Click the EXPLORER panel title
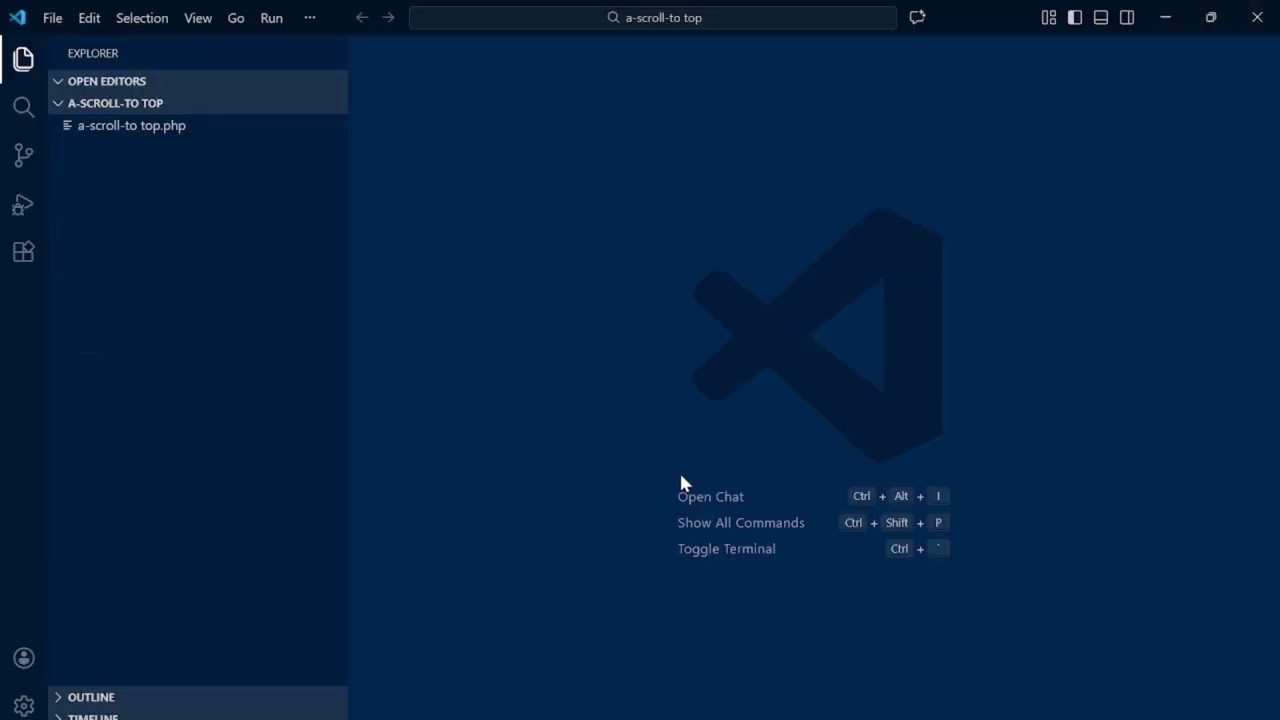 [93, 53]
